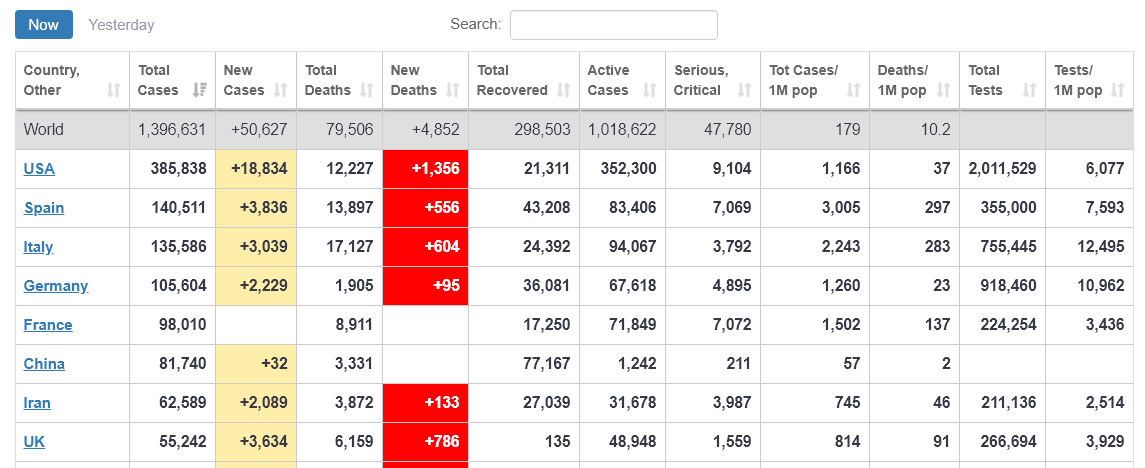The height and width of the screenshot is (468, 1145).
Task: Sort by Total Tests column arrows
Action: coord(1030,91)
